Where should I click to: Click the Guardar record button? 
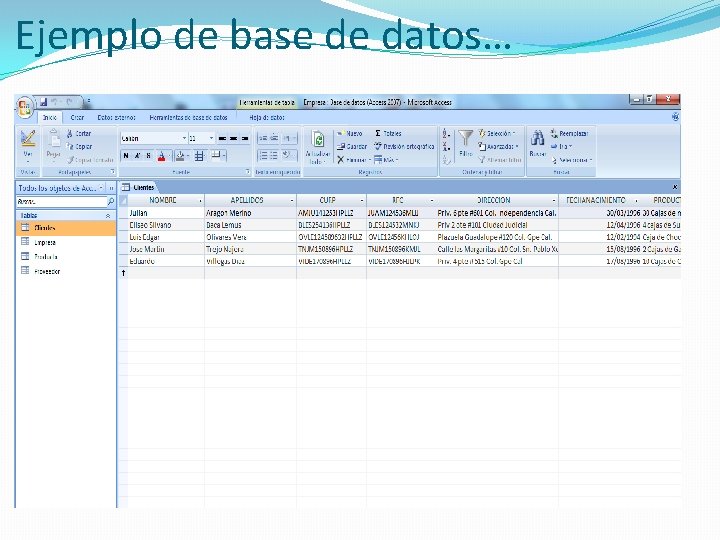[x=352, y=146]
